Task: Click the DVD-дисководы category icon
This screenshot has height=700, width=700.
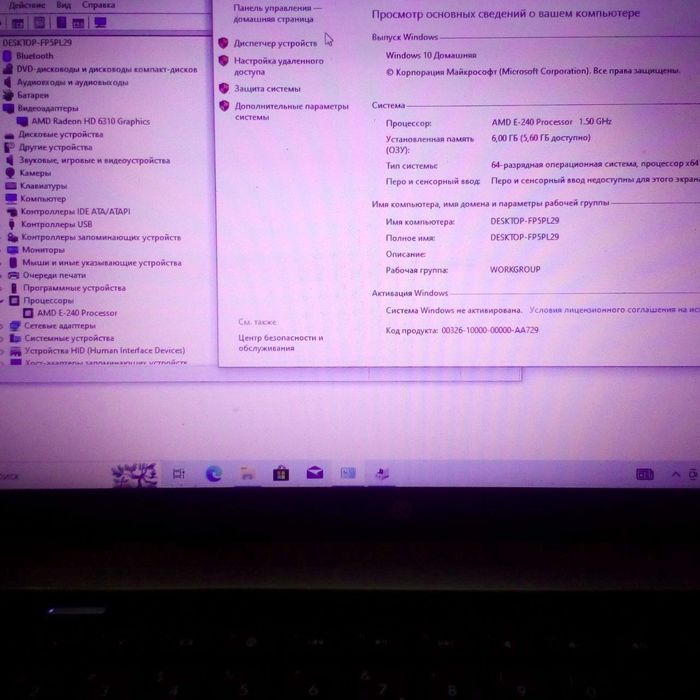Action: pyautogui.click(x=8, y=69)
